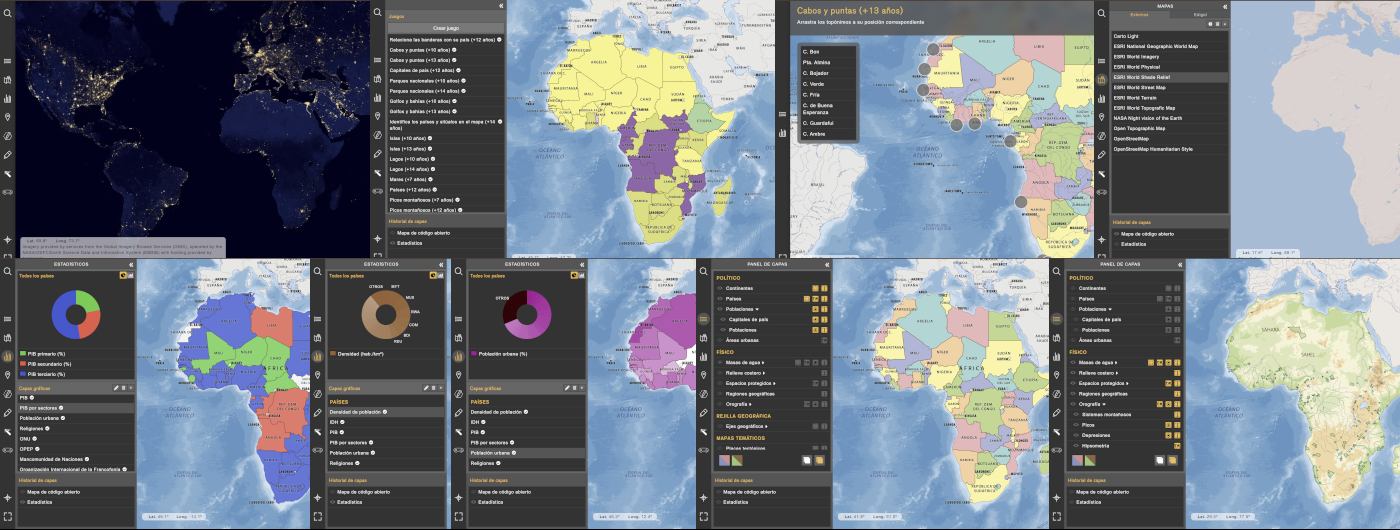Click highlighted basemap icon left of MAPAS panel
The image size is (1400, 530).
1101,79
